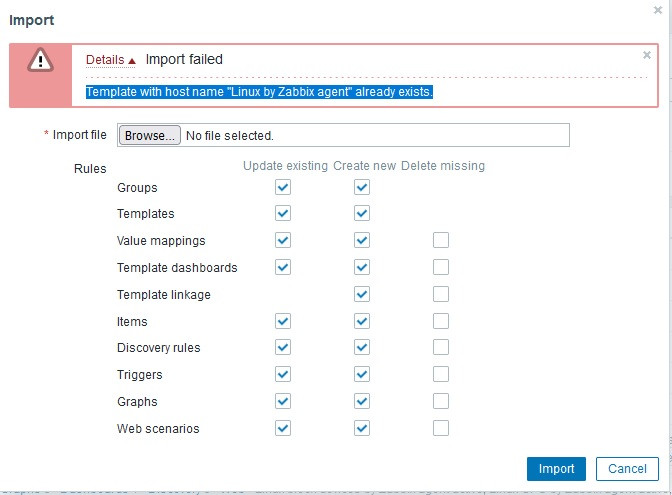Screen dimensions: 672x495
Task: Enable Delete missing for Value mappings
Action: (x=441, y=240)
